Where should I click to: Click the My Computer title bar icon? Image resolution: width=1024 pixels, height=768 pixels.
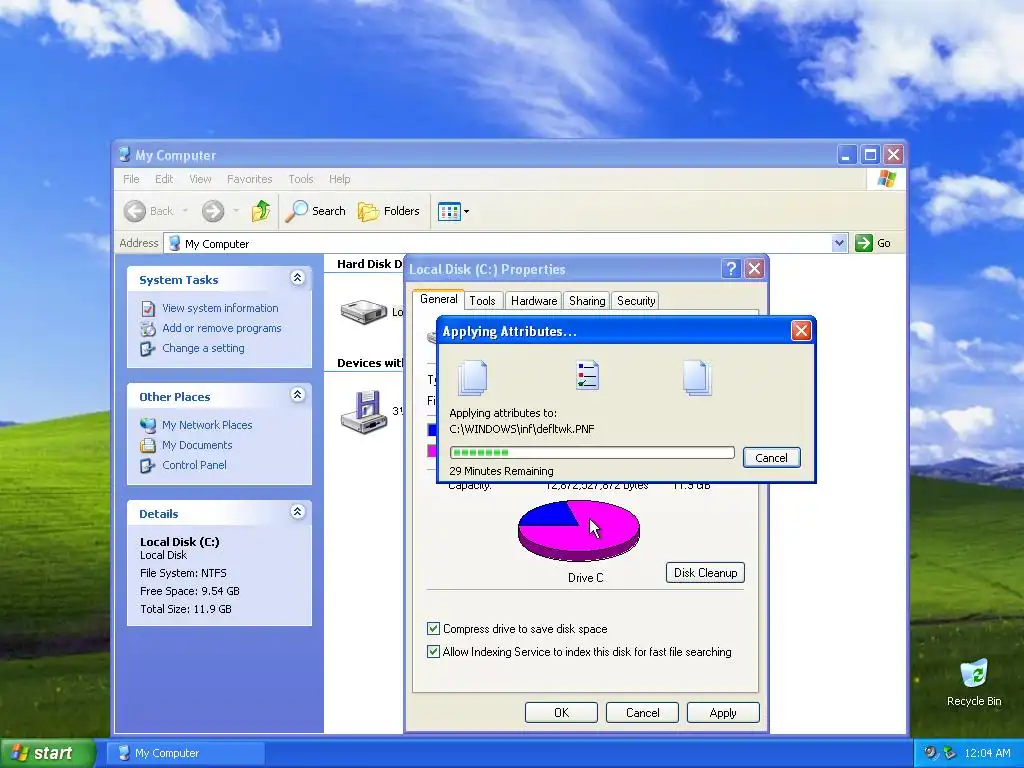(x=125, y=155)
